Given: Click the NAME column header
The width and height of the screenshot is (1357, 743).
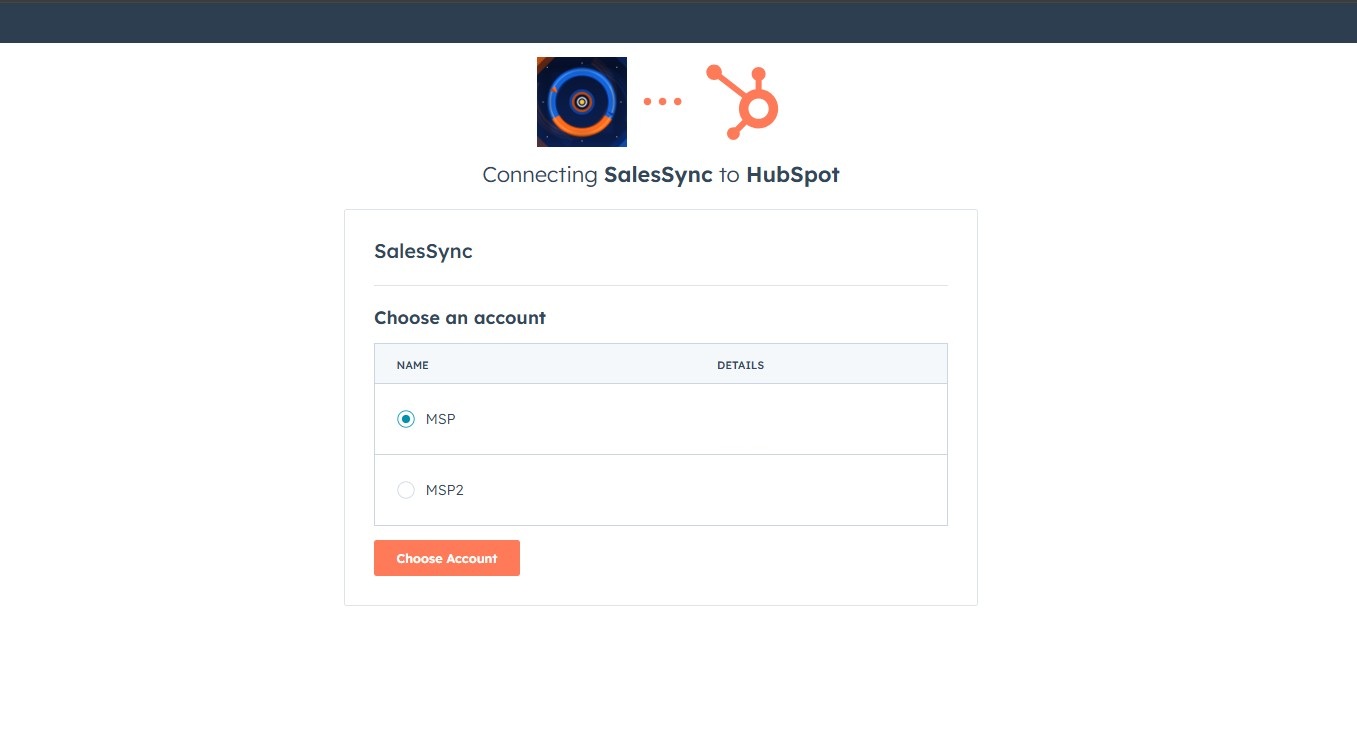Looking at the screenshot, I should [x=413, y=365].
